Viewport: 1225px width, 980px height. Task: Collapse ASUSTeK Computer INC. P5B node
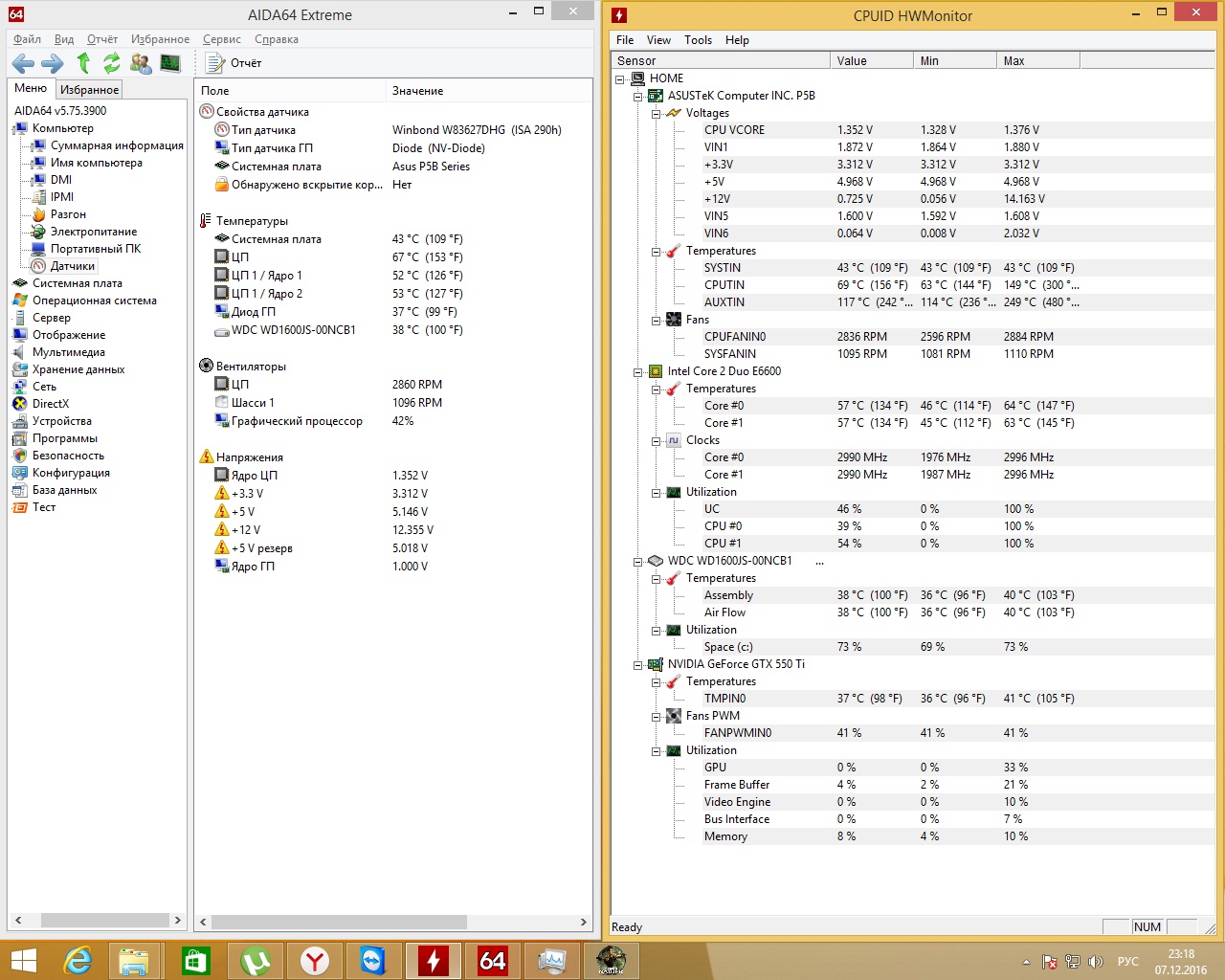pyautogui.click(x=638, y=96)
